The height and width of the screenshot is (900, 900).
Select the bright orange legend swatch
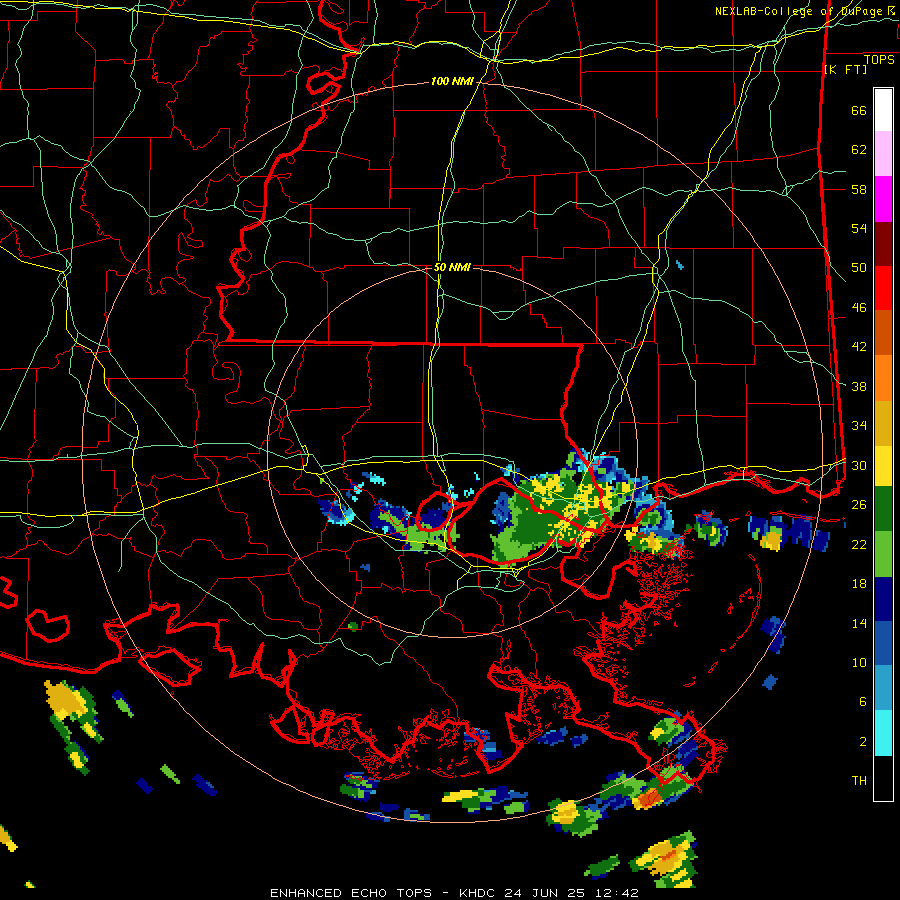coord(883,378)
